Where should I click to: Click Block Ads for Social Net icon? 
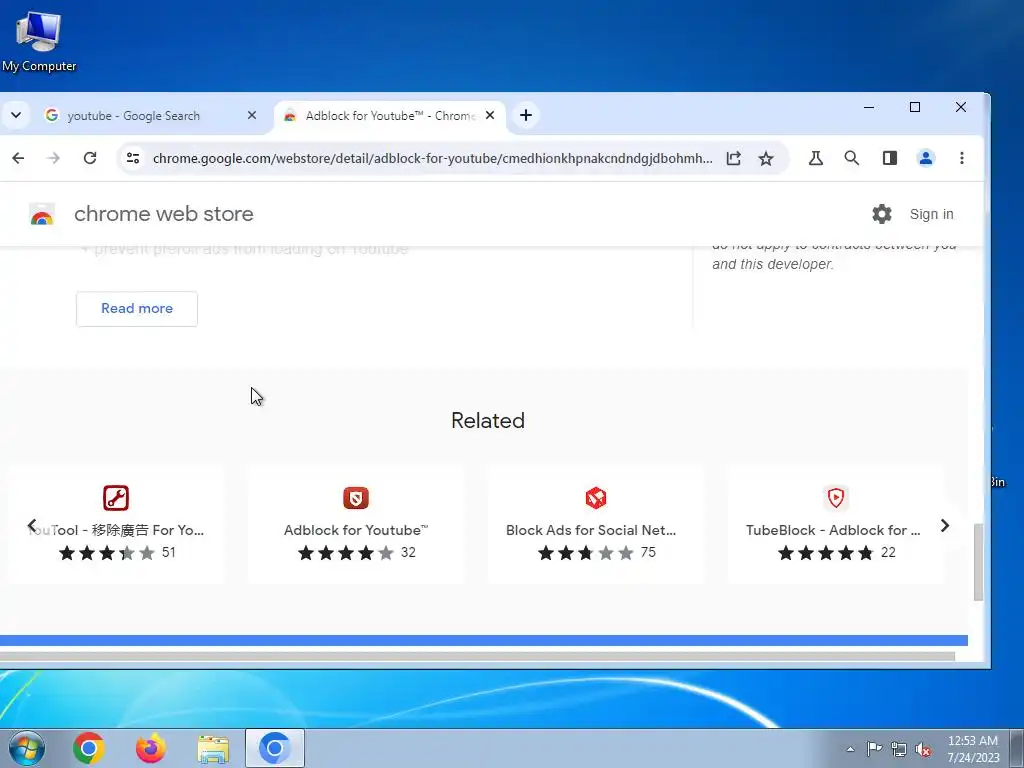596,498
